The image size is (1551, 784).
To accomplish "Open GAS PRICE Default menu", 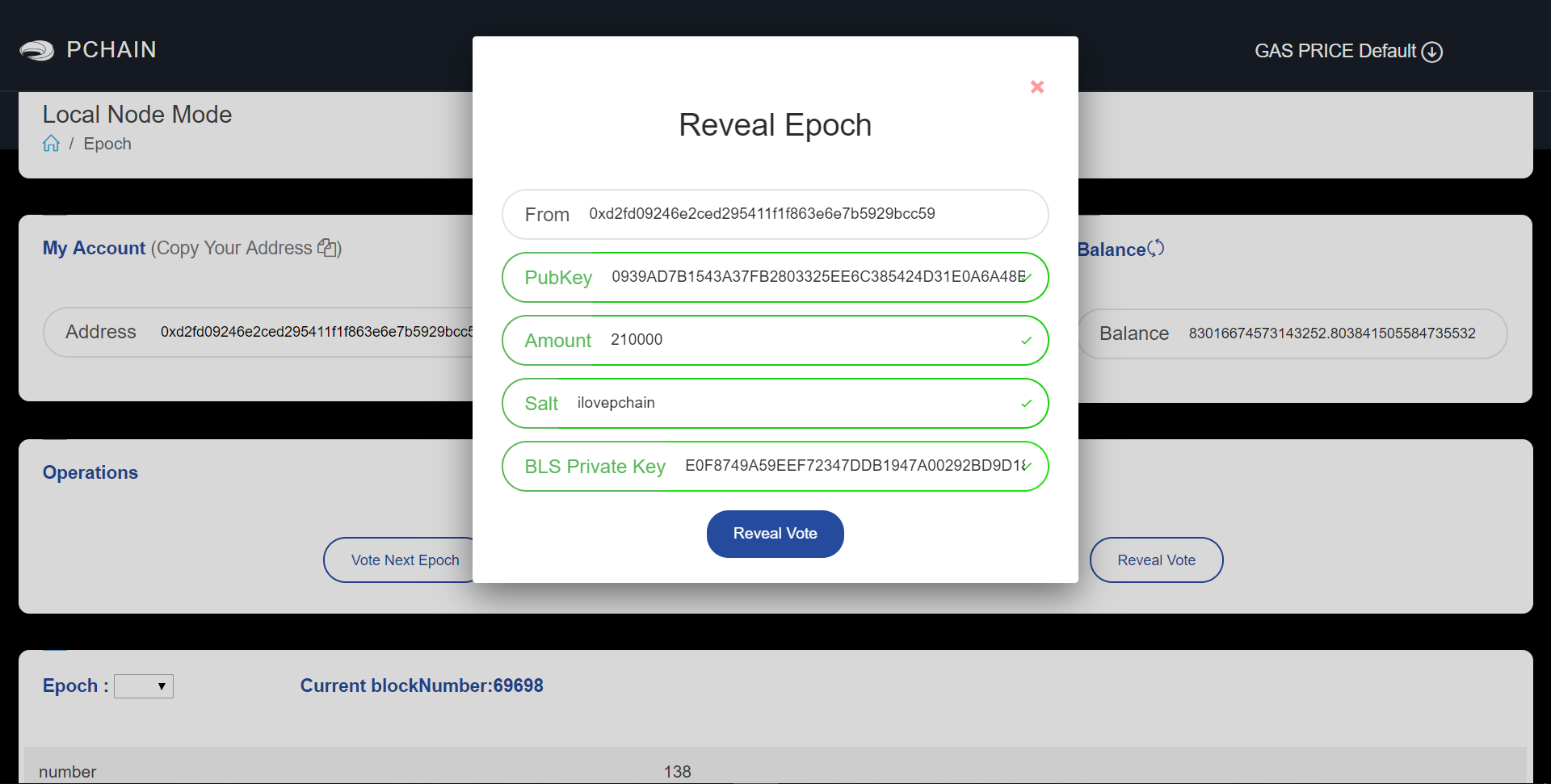I will (x=1347, y=52).
